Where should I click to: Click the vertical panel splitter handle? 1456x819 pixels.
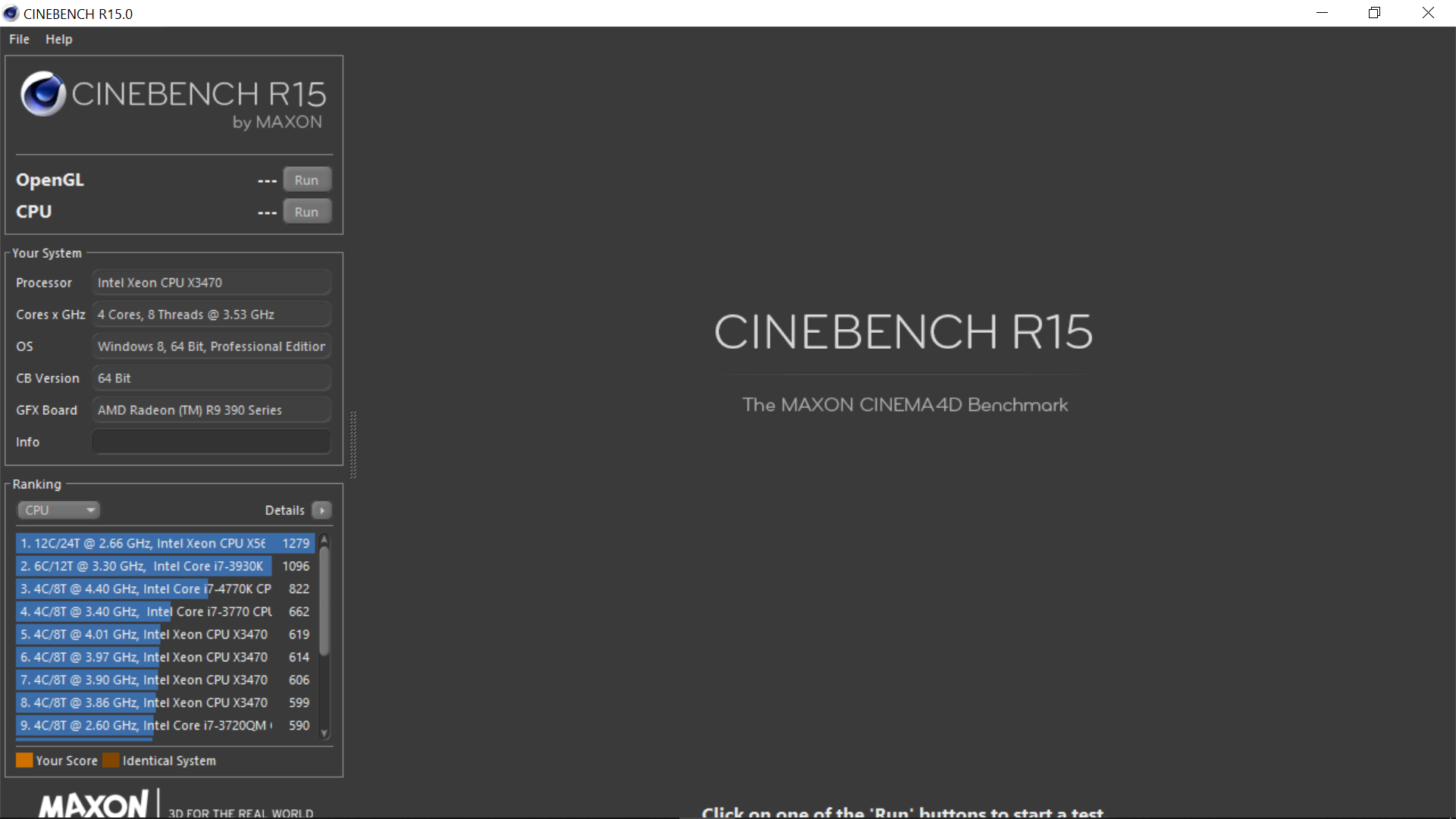coord(353,445)
